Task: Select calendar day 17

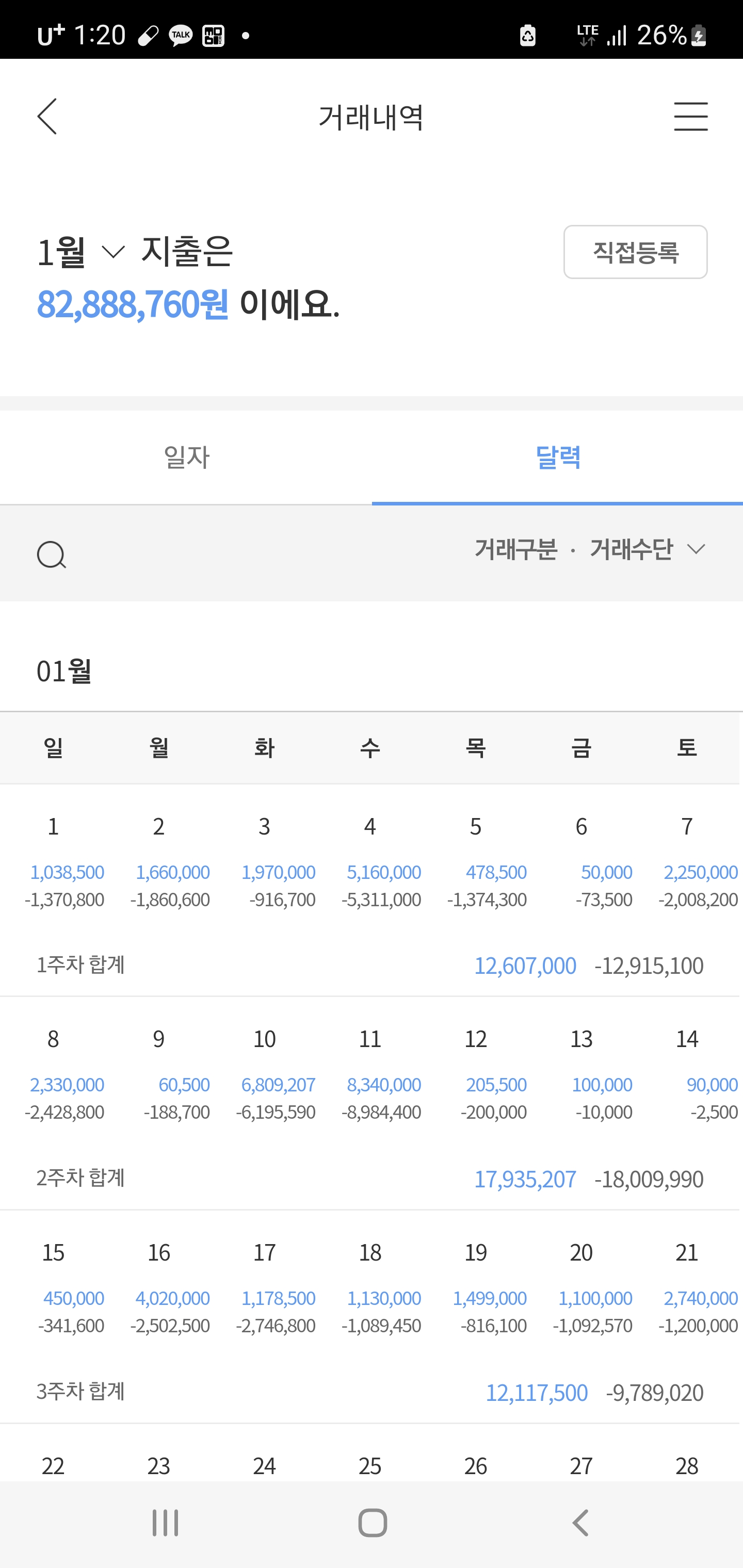Action: (x=264, y=1252)
